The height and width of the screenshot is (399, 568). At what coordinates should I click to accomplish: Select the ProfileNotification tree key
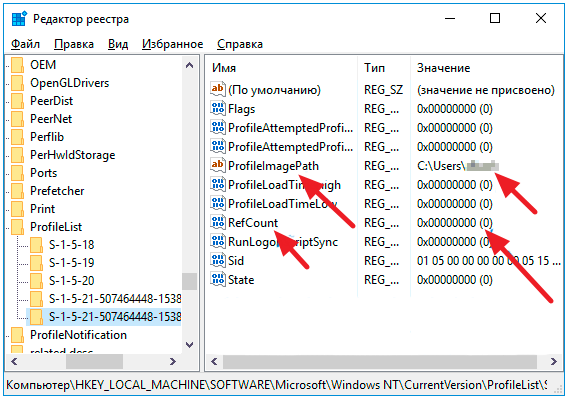pyautogui.click(x=78, y=335)
